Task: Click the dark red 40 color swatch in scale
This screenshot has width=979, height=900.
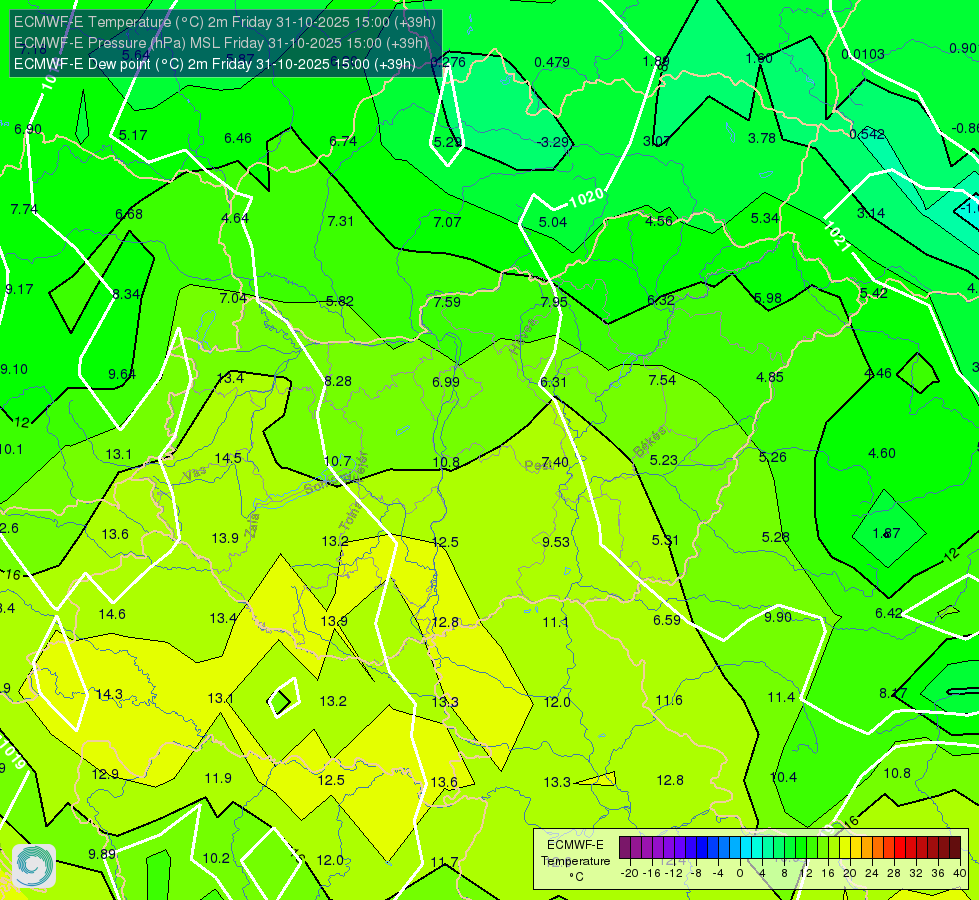Action: 955,847
